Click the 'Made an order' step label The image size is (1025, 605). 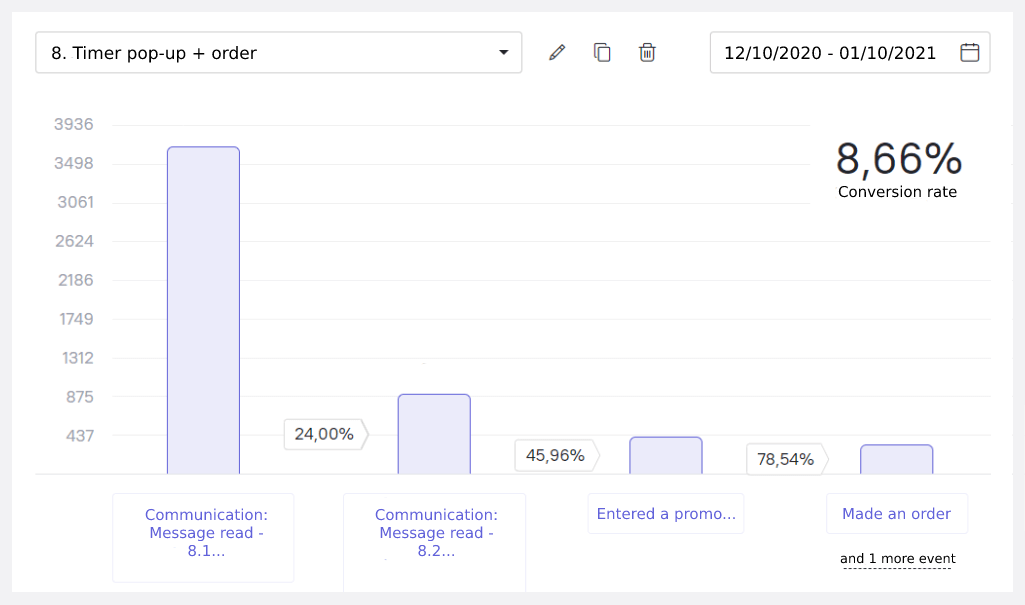pos(896,514)
